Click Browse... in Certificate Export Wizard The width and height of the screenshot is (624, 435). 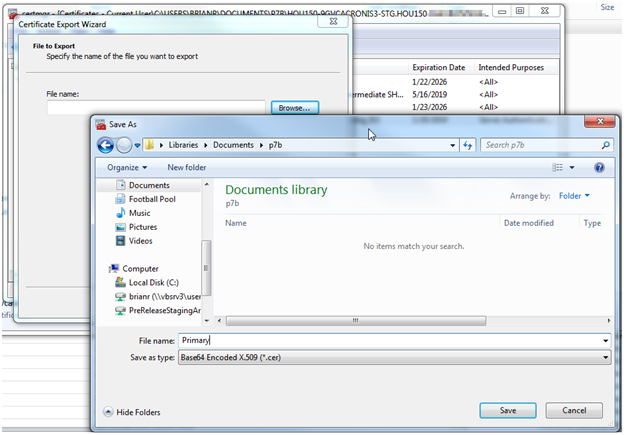click(294, 108)
